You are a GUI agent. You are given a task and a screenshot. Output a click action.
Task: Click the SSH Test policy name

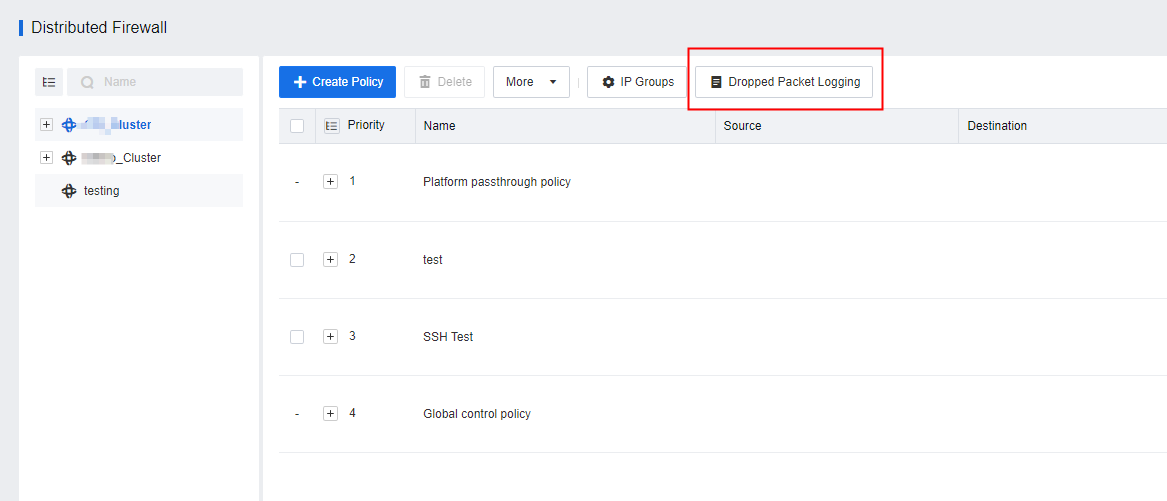pyautogui.click(x=448, y=336)
